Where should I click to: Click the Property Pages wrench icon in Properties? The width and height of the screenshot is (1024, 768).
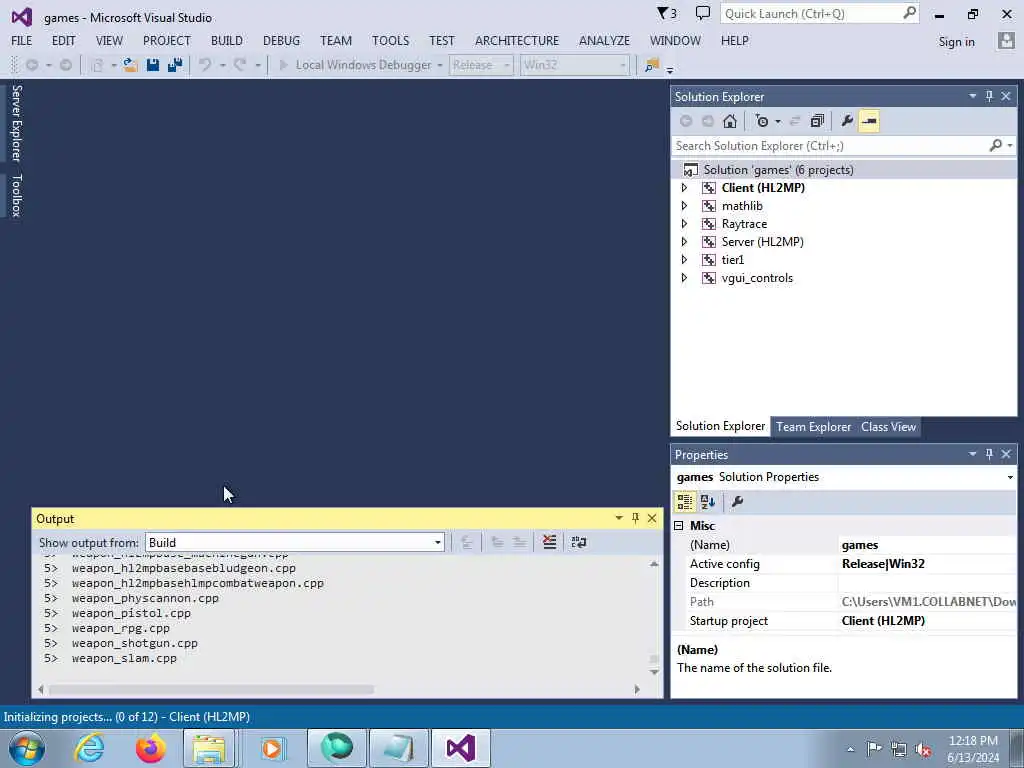point(737,502)
